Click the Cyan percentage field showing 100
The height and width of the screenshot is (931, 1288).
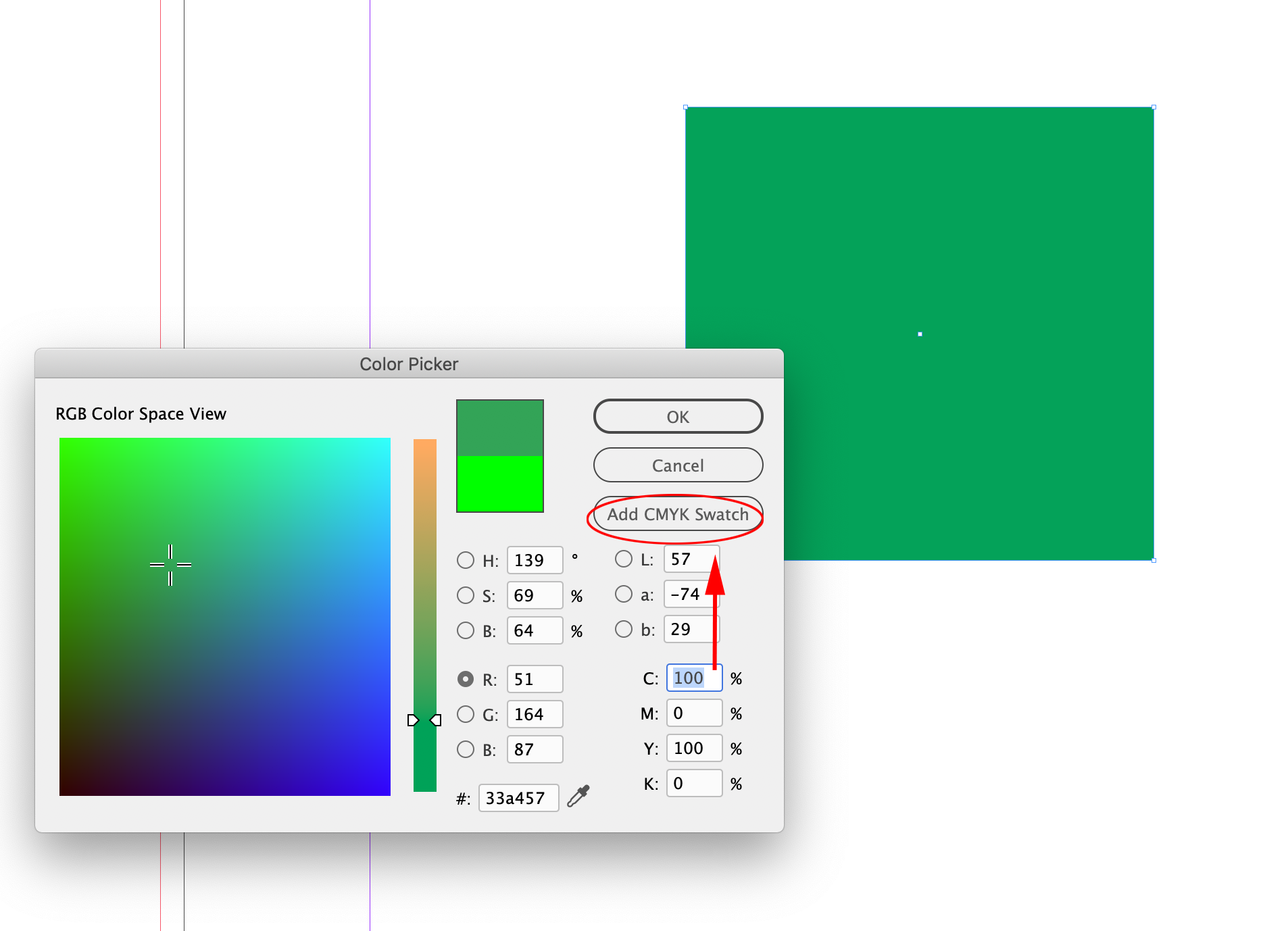(693, 678)
